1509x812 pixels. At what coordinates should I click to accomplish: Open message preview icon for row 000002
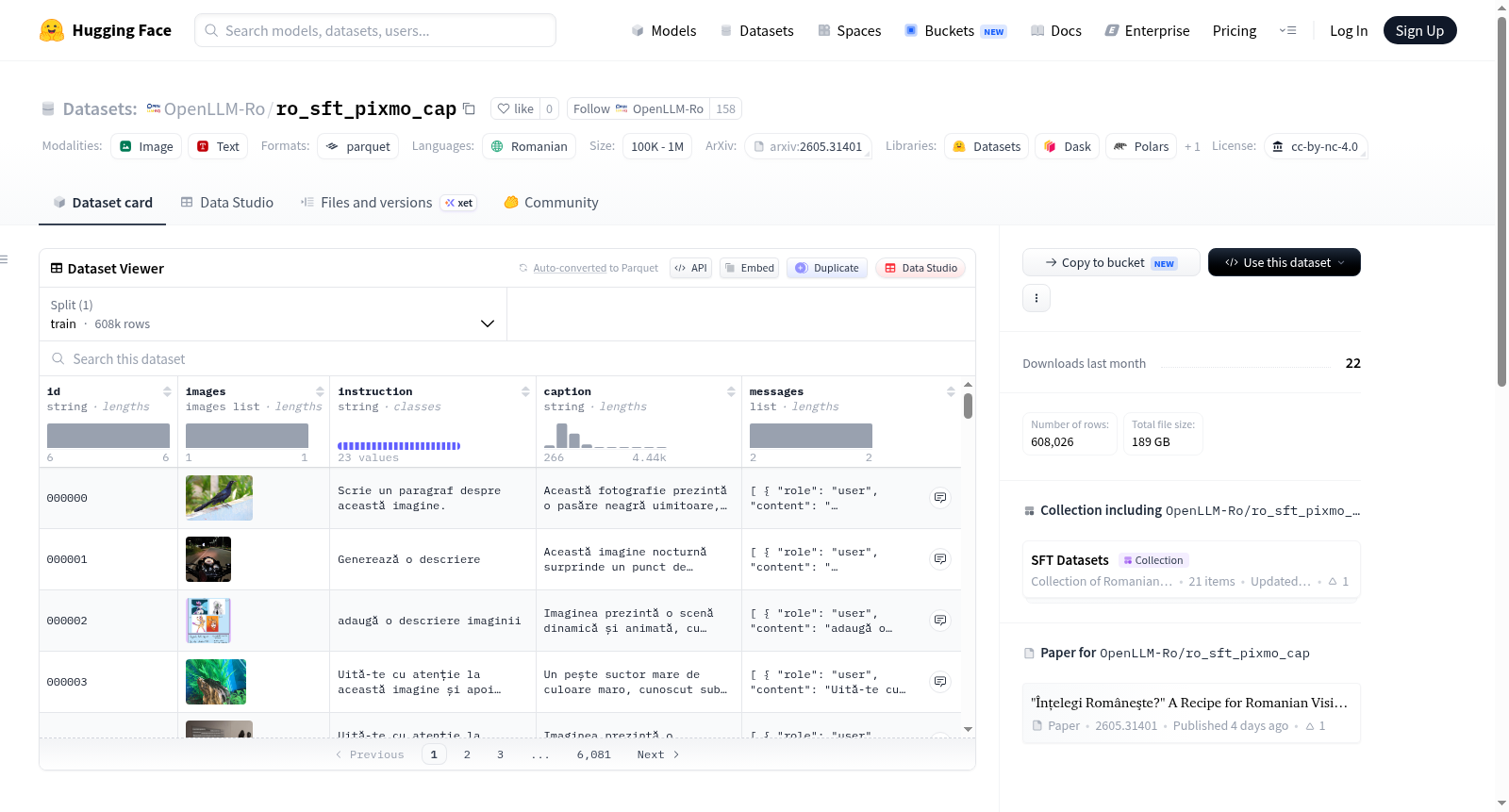940,621
